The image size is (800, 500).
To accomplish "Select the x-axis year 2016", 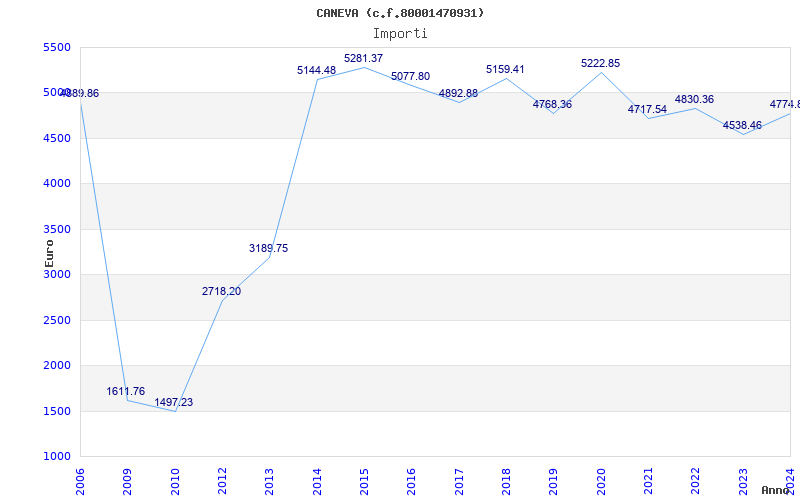I will coord(411,482).
